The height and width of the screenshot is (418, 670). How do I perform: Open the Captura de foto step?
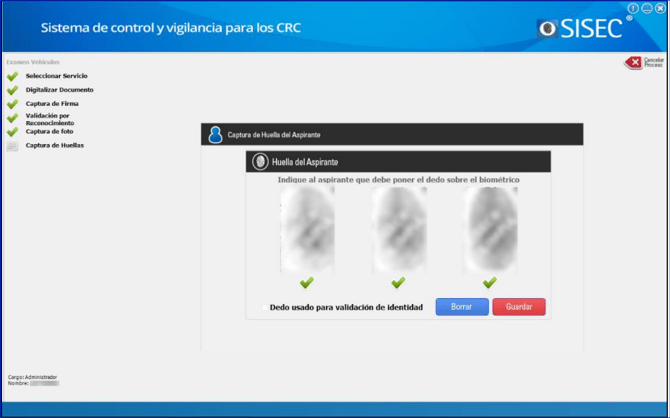click(49, 131)
